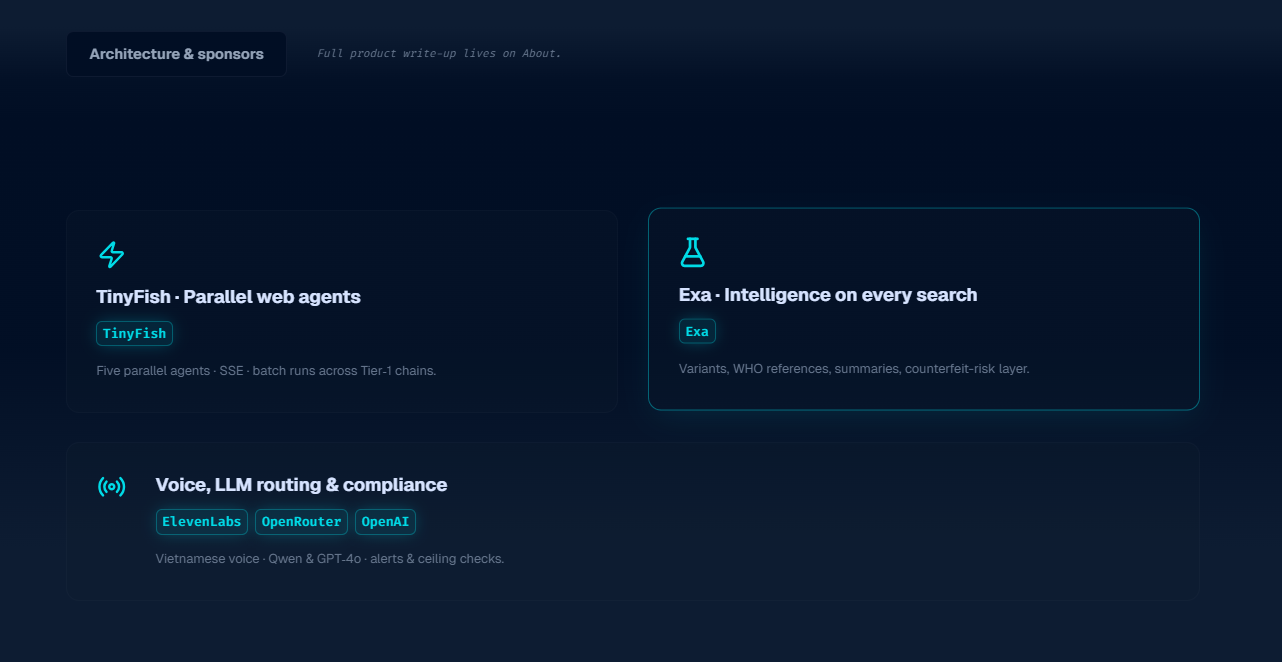Select the Exa tag badge

tap(697, 331)
